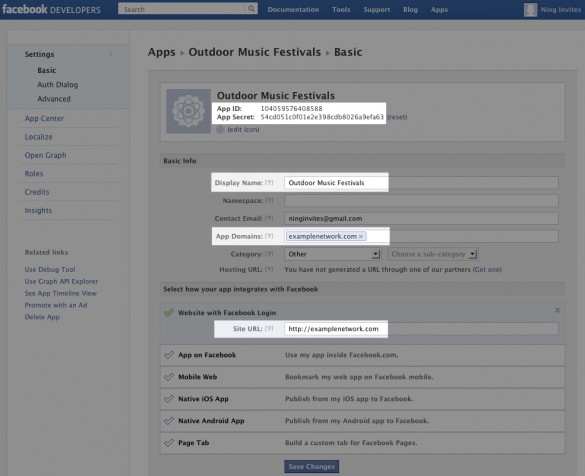Enable the Native iOS App integration
This screenshot has height=476, width=585.
[x=169, y=399]
